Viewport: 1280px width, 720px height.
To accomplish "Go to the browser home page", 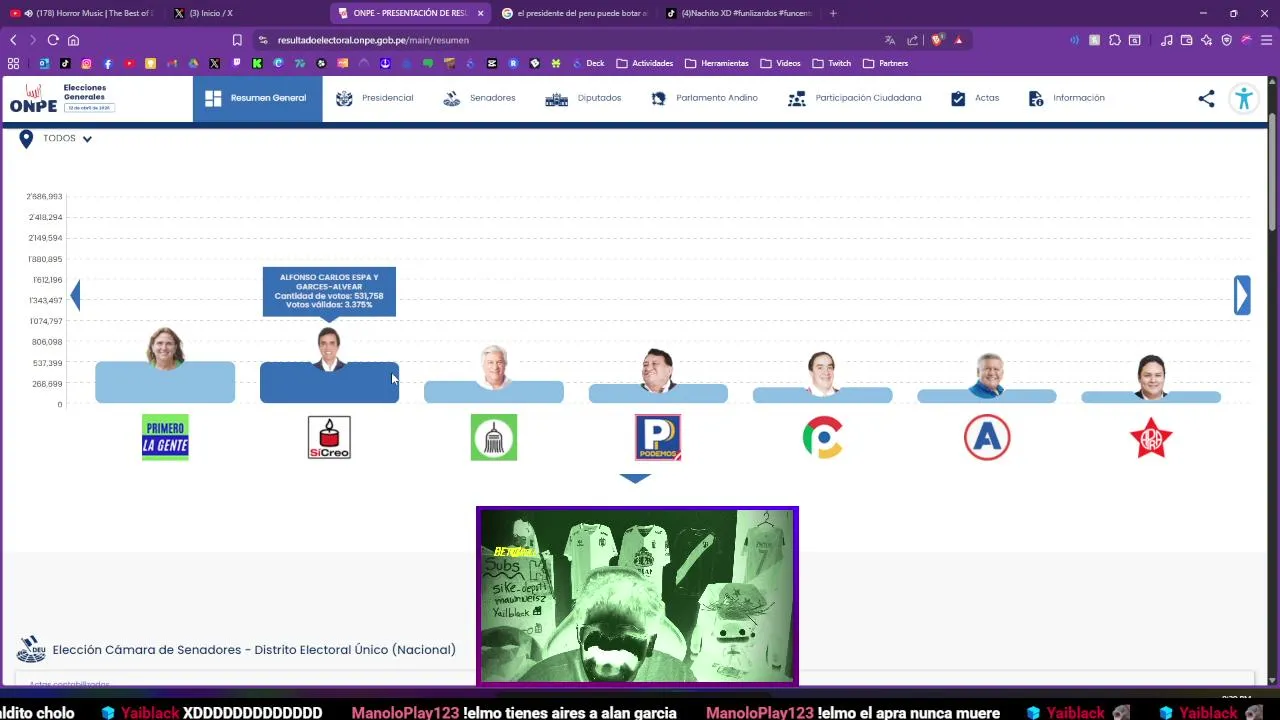I will [73, 40].
